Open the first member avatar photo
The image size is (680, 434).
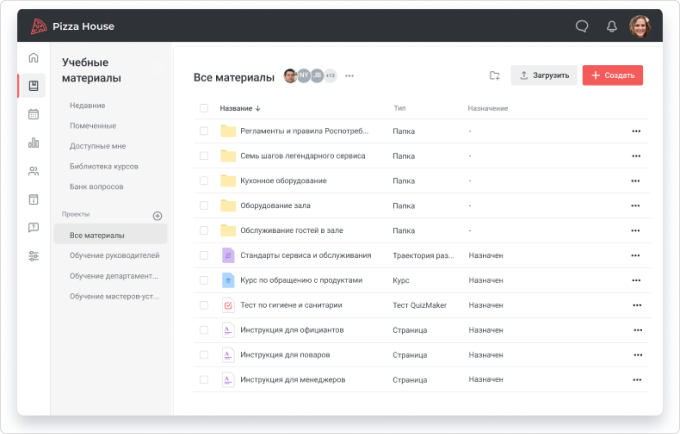[x=291, y=75]
